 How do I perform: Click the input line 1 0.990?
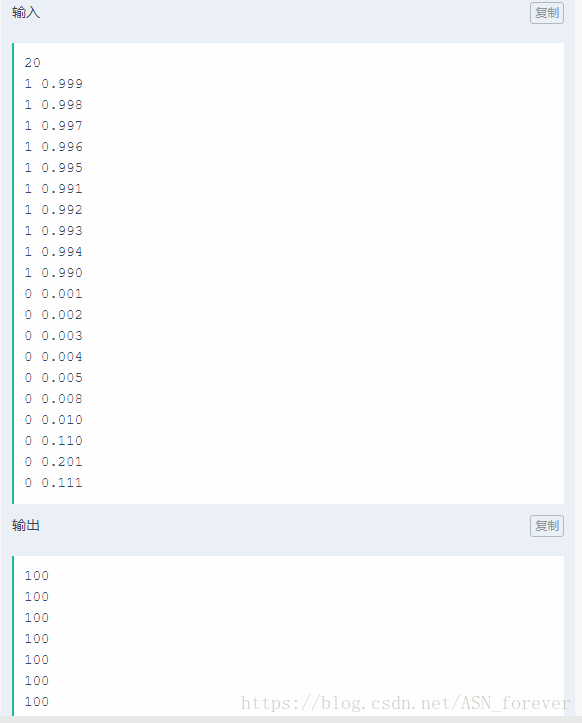point(53,273)
